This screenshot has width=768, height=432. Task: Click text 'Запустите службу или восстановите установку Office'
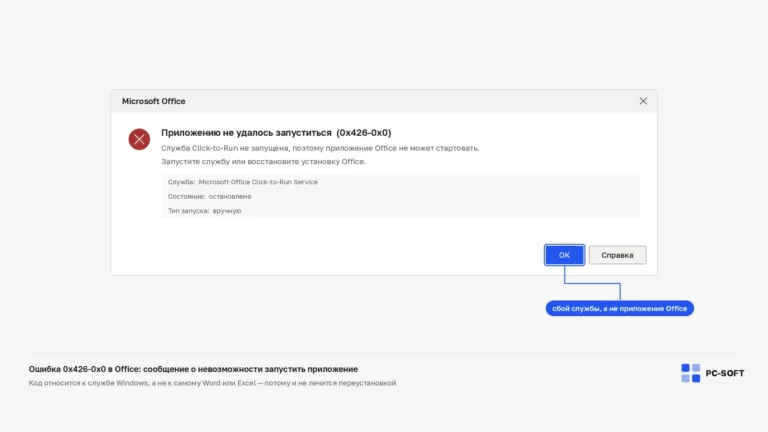pos(263,162)
